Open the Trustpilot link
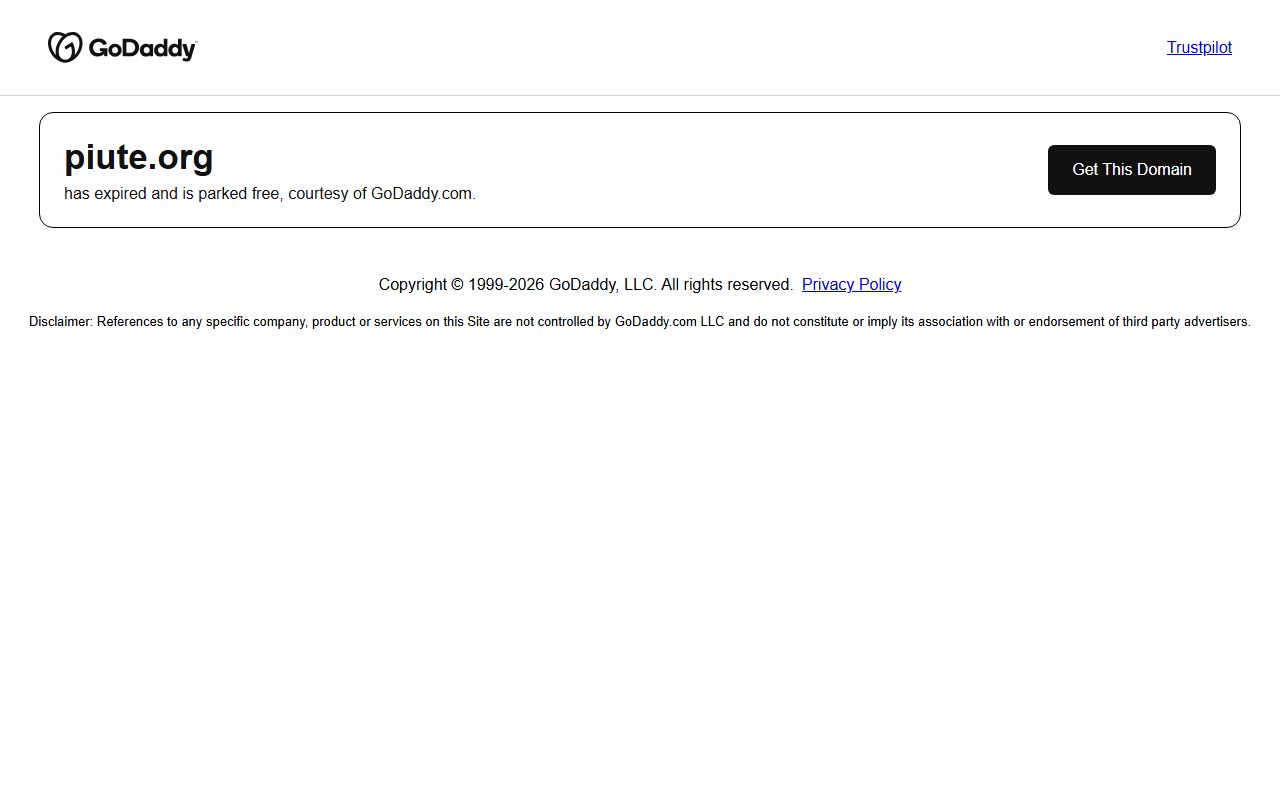 (1199, 47)
